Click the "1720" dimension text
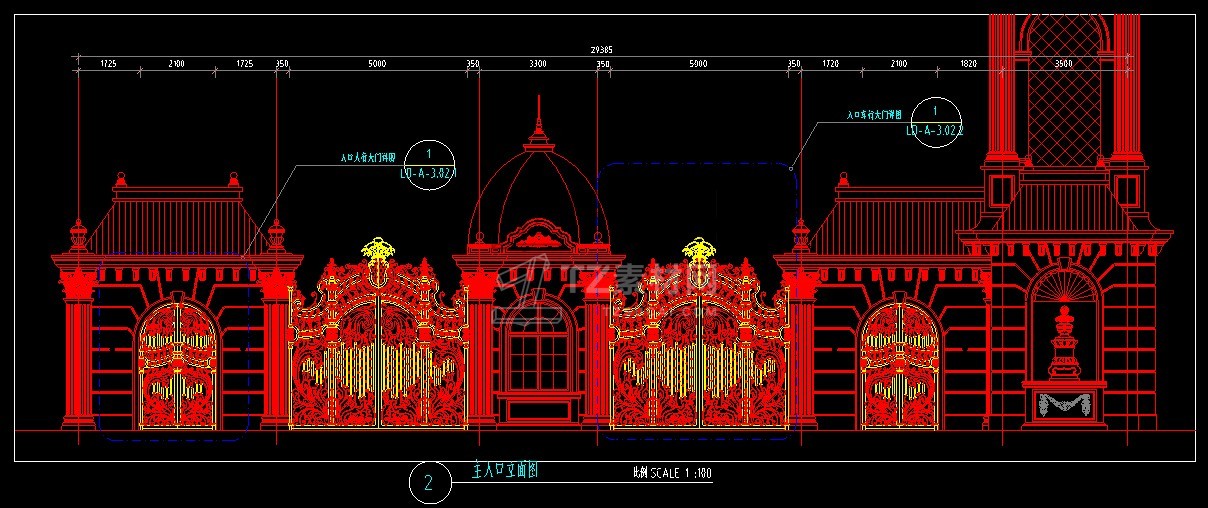Viewport: 1208px width, 508px height. point(830,64)
